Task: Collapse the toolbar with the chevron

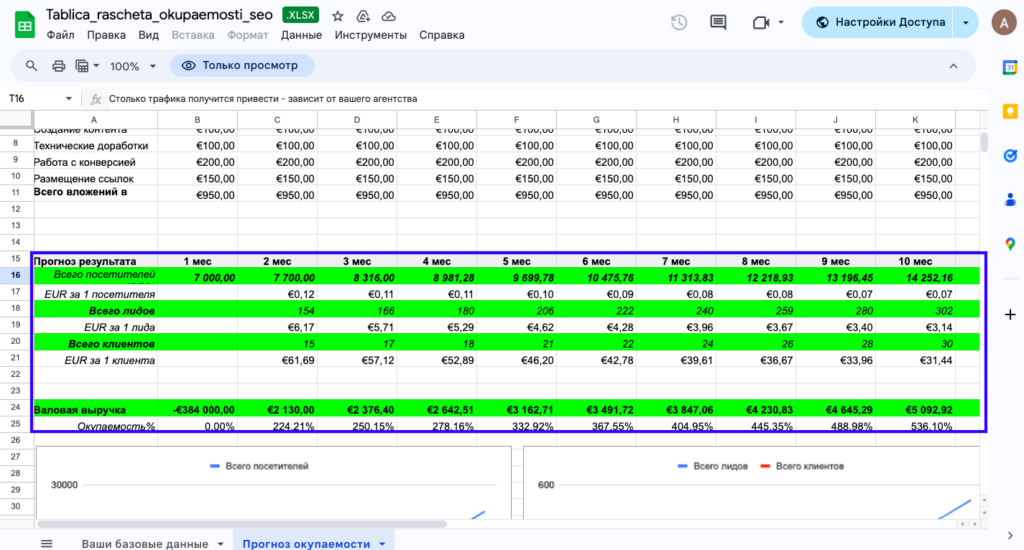Action: 955,66
